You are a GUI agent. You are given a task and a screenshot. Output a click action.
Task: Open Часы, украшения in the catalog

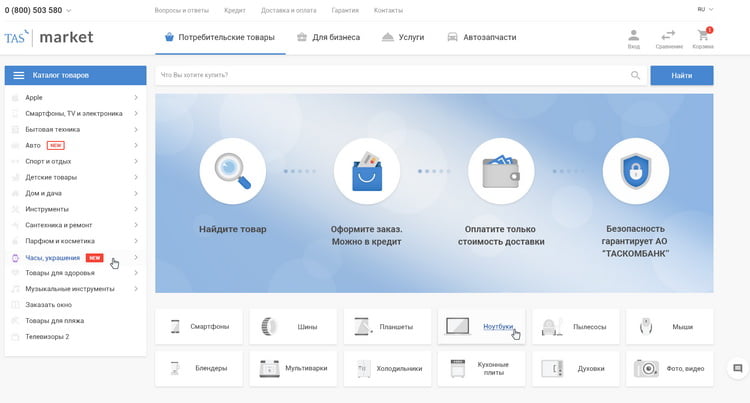55,258
